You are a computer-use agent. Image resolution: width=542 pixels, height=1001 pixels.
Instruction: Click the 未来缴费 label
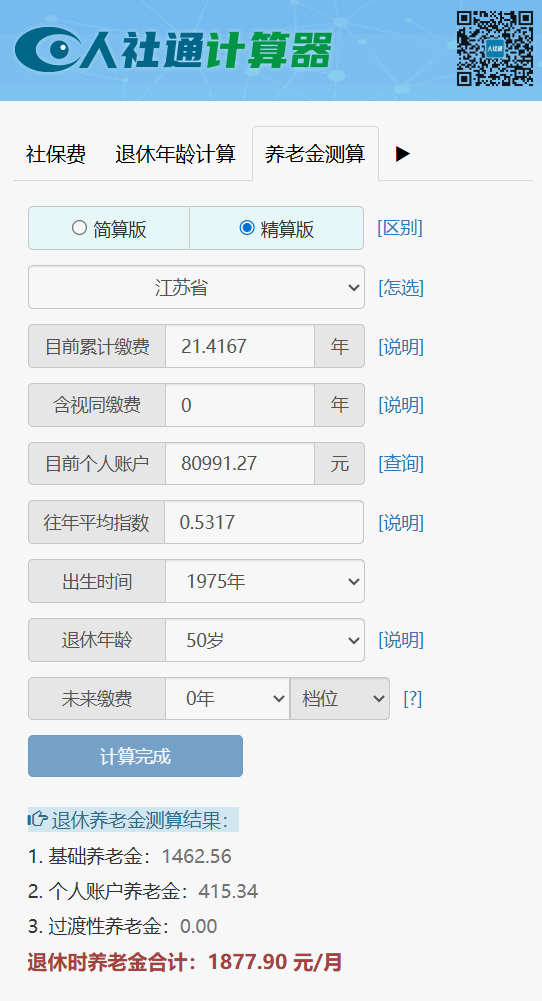point(97,699)
